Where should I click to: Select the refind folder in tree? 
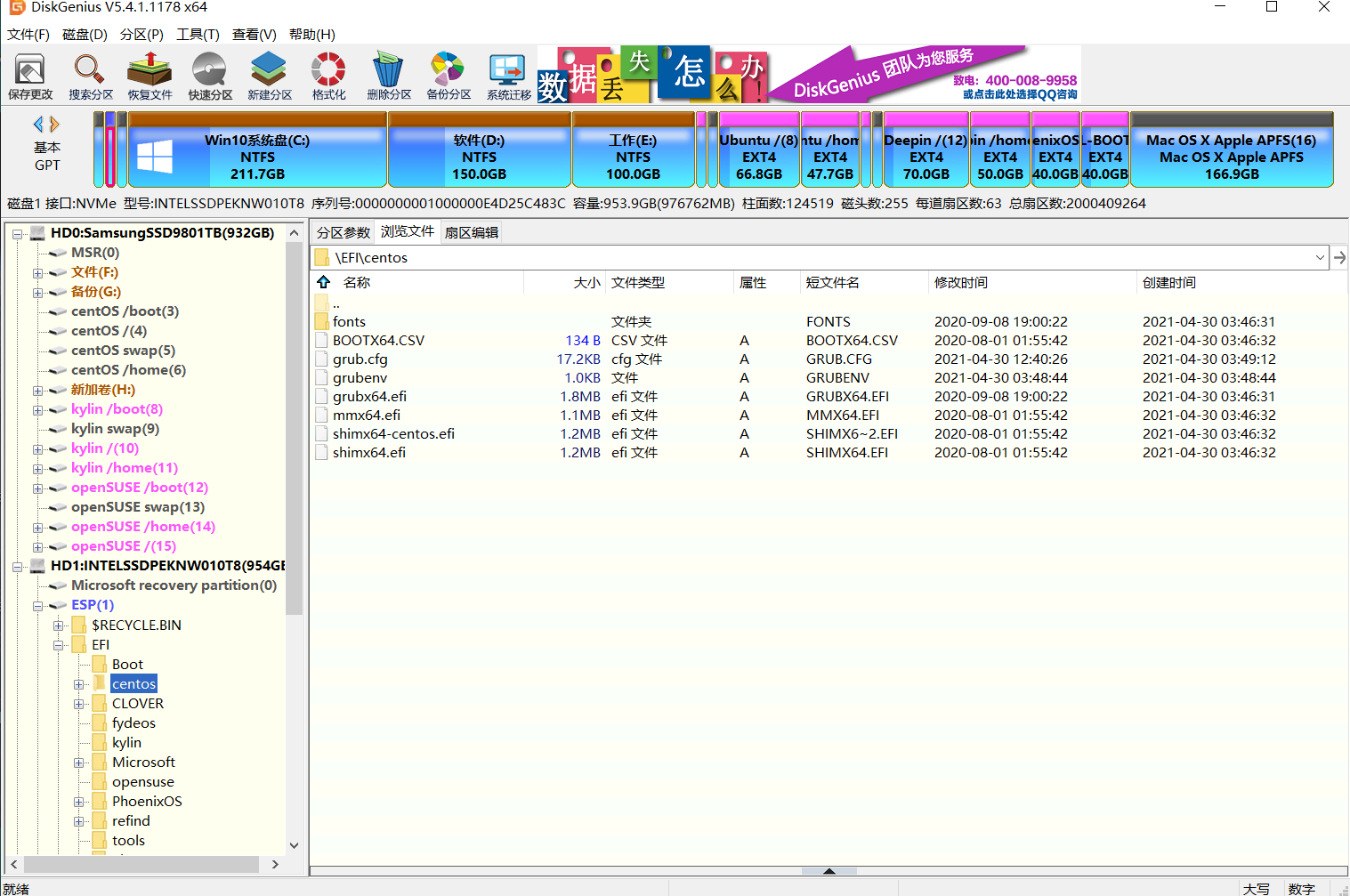131,821
